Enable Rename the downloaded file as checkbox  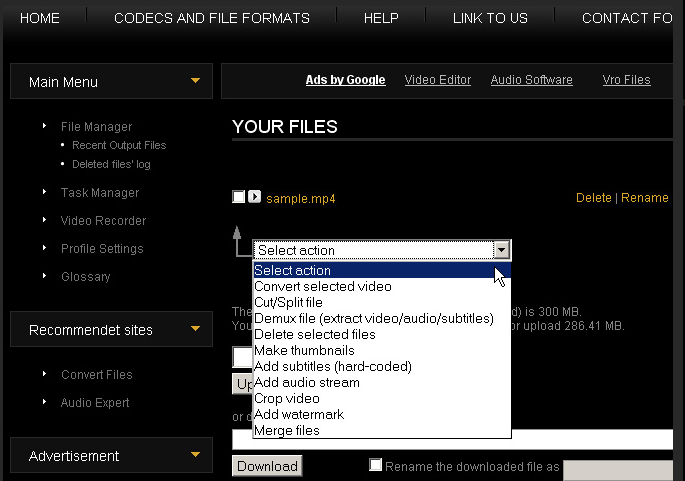point(375,464)
